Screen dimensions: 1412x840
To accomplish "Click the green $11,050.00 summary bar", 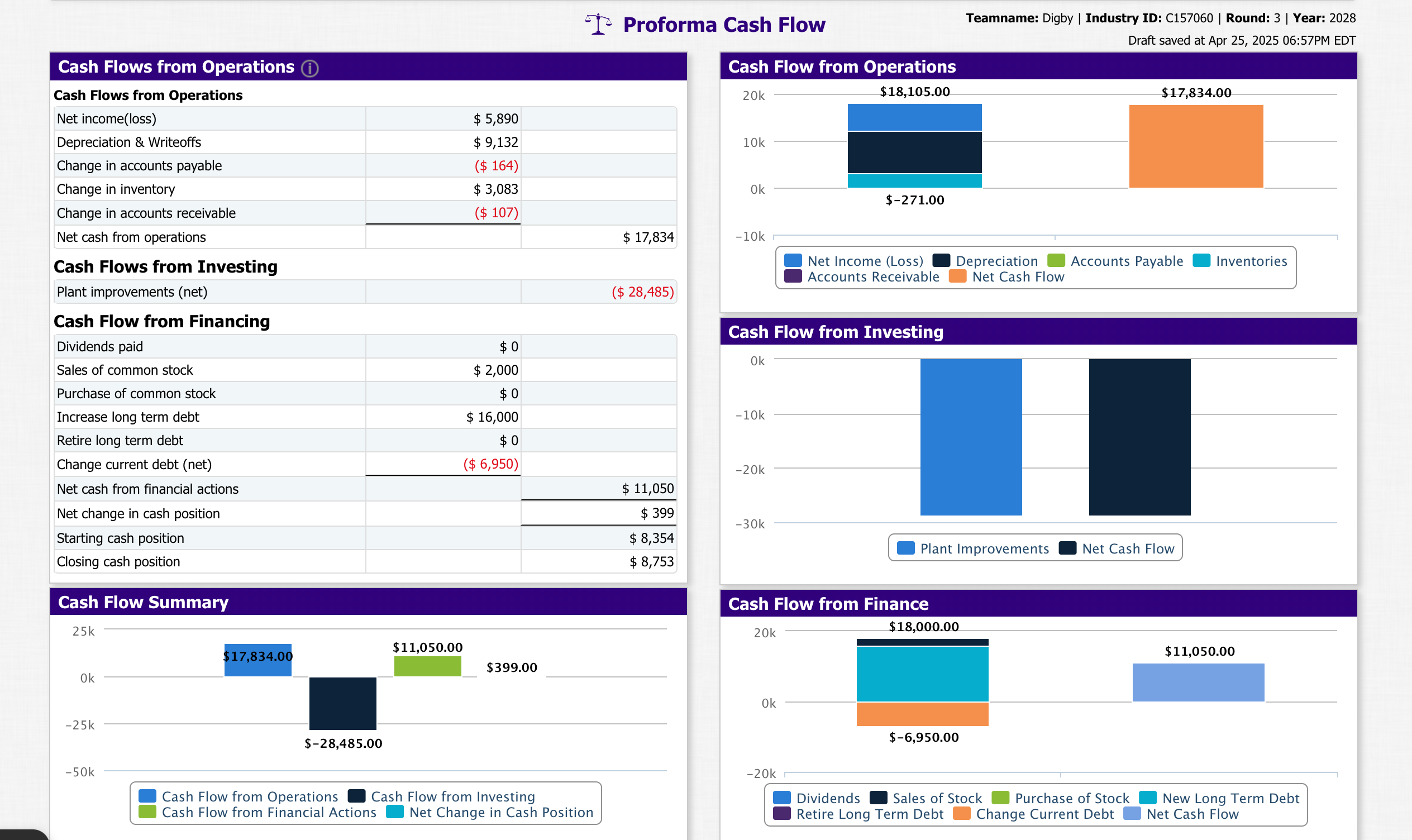I will tap(427, 666).
